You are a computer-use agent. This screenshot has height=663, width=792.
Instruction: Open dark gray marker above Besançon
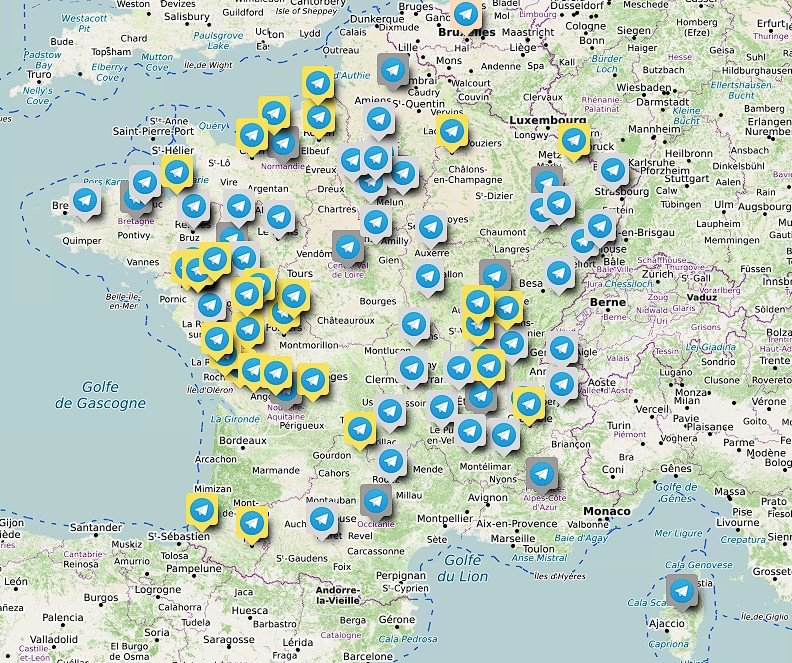pyautogui.click(x=494, y=277)
